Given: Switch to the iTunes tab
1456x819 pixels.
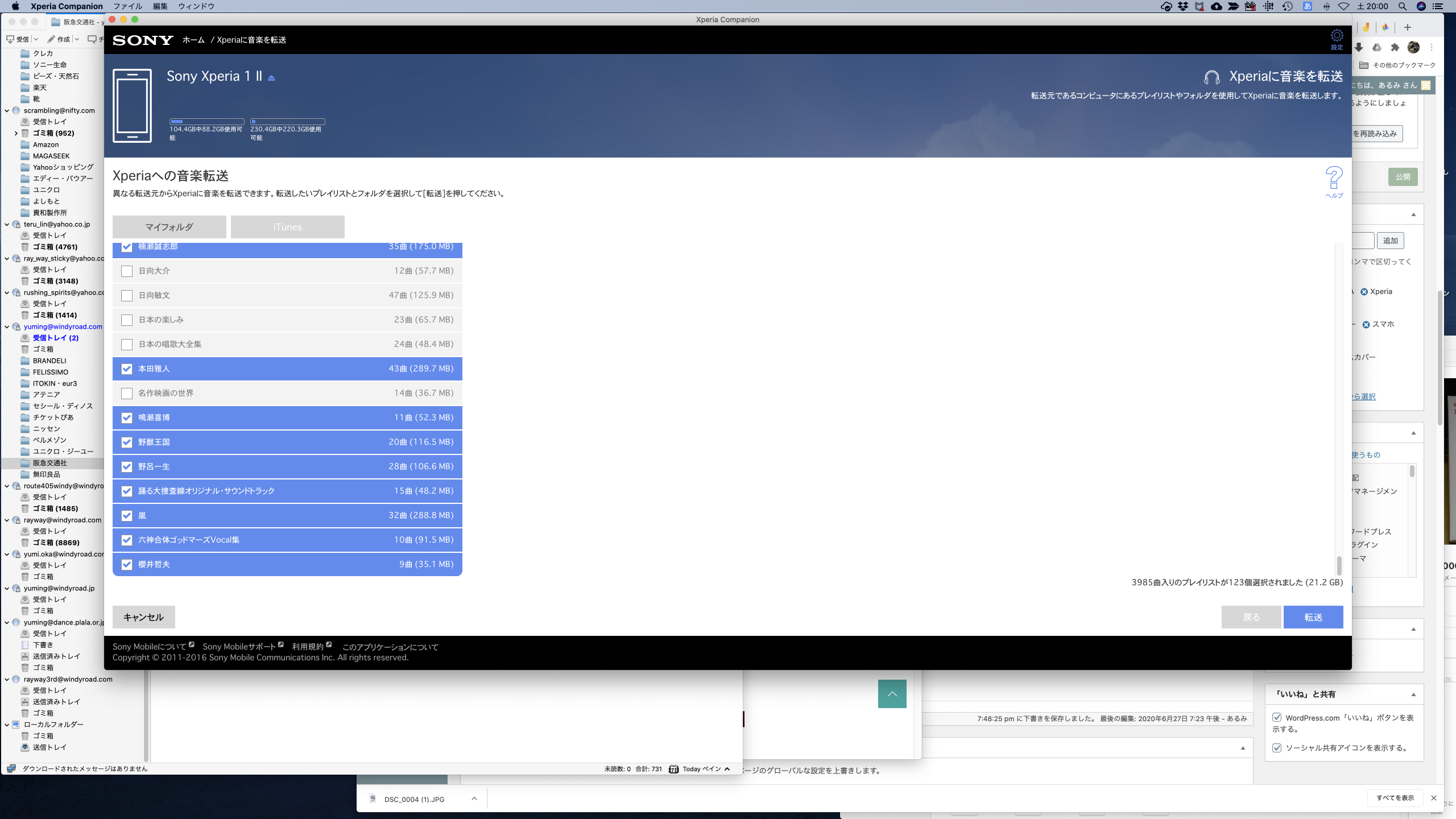Looking at the screenshot, I should [288, 227].
